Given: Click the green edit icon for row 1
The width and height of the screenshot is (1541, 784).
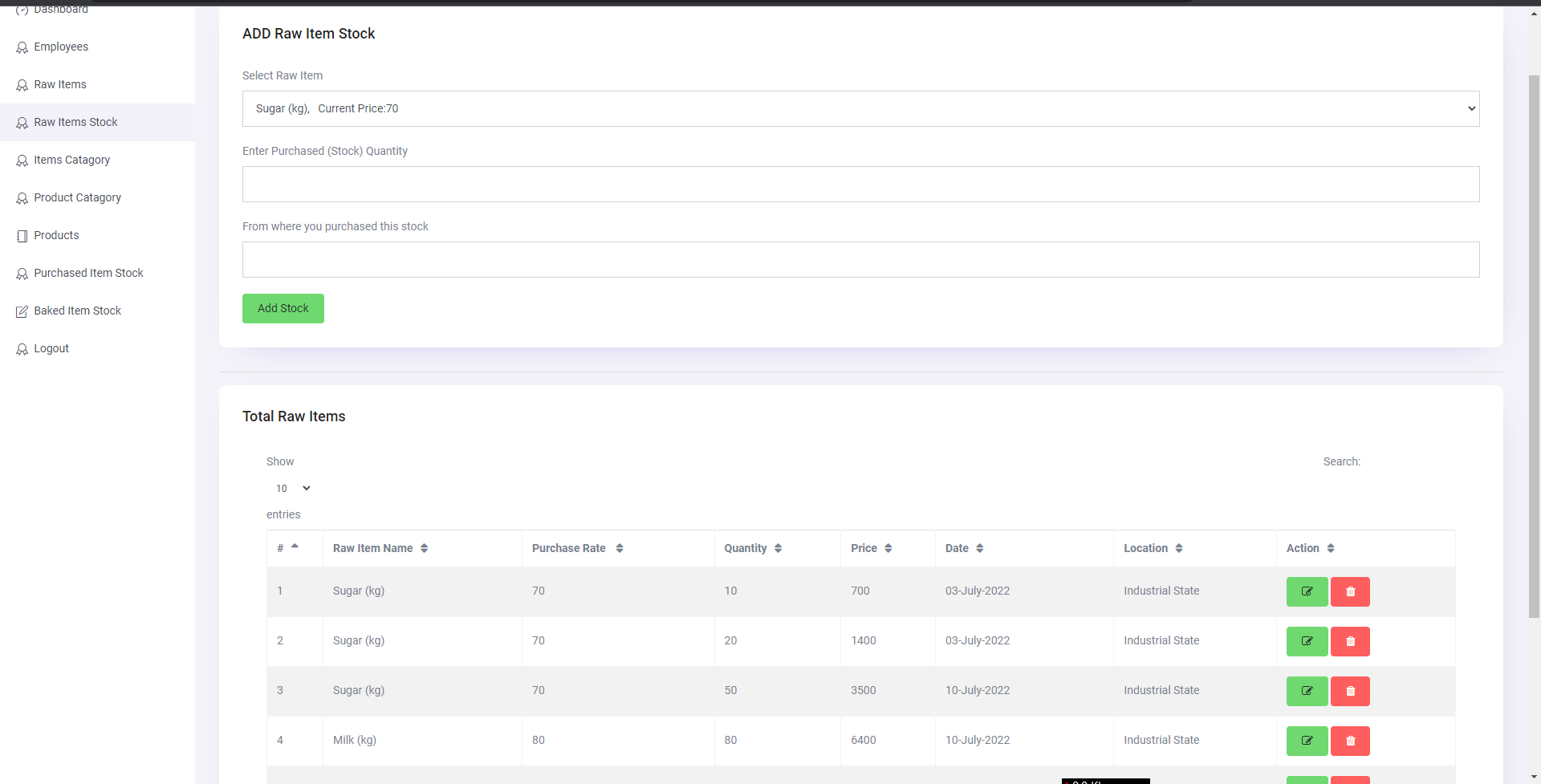Looking at the screenshot, I should point(1307,591).
